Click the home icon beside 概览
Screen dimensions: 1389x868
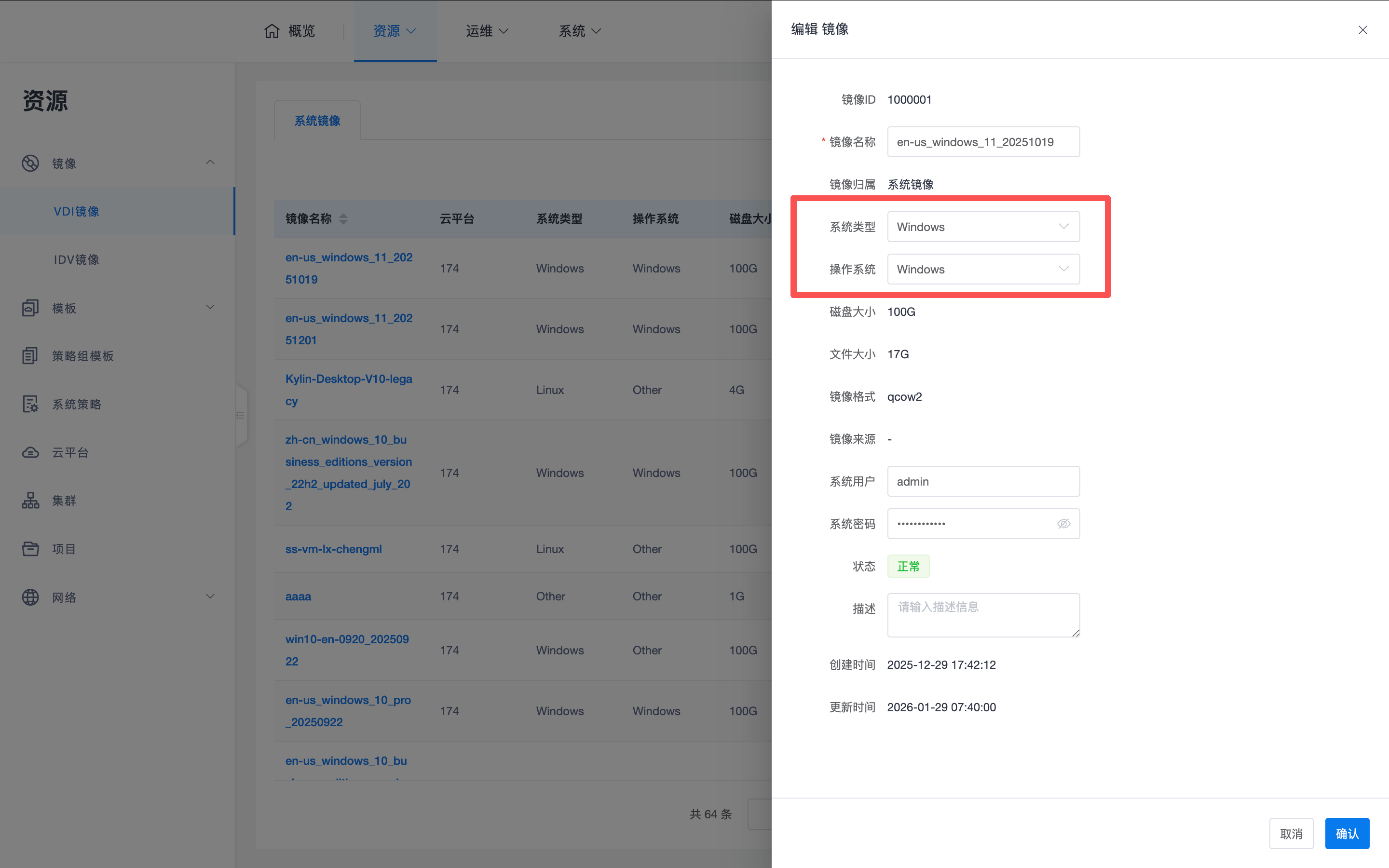[272, 30]
